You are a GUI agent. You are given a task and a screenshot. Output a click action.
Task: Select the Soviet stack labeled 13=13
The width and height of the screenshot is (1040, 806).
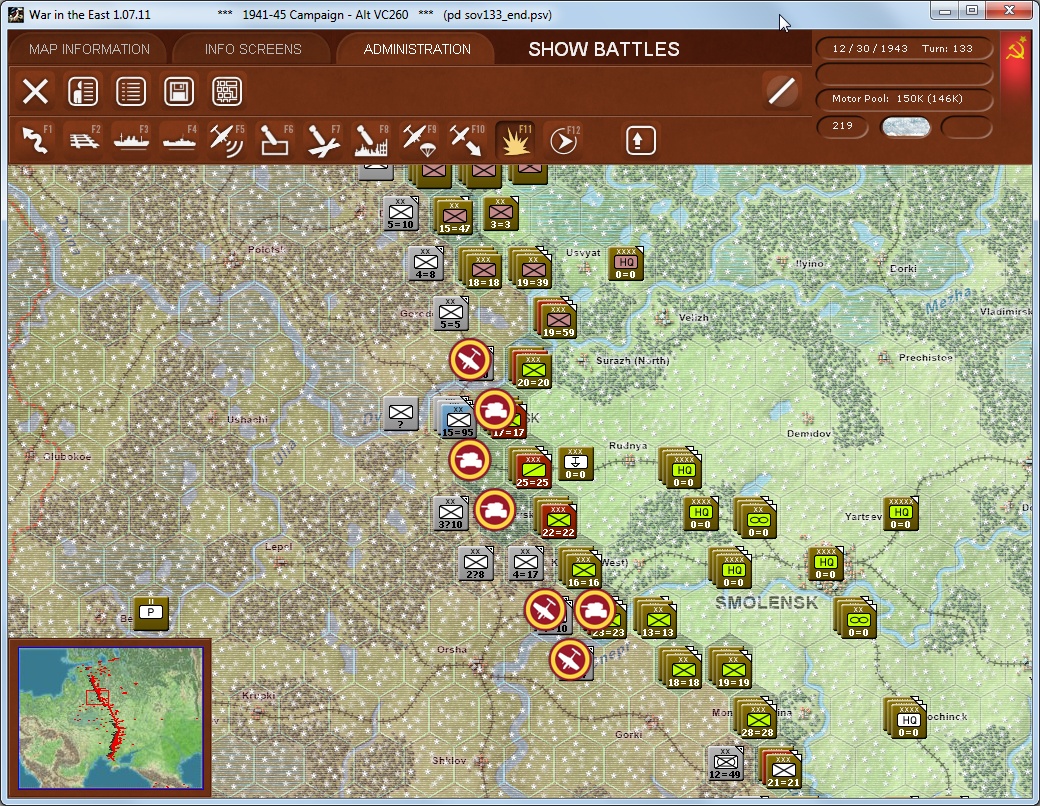655,618
